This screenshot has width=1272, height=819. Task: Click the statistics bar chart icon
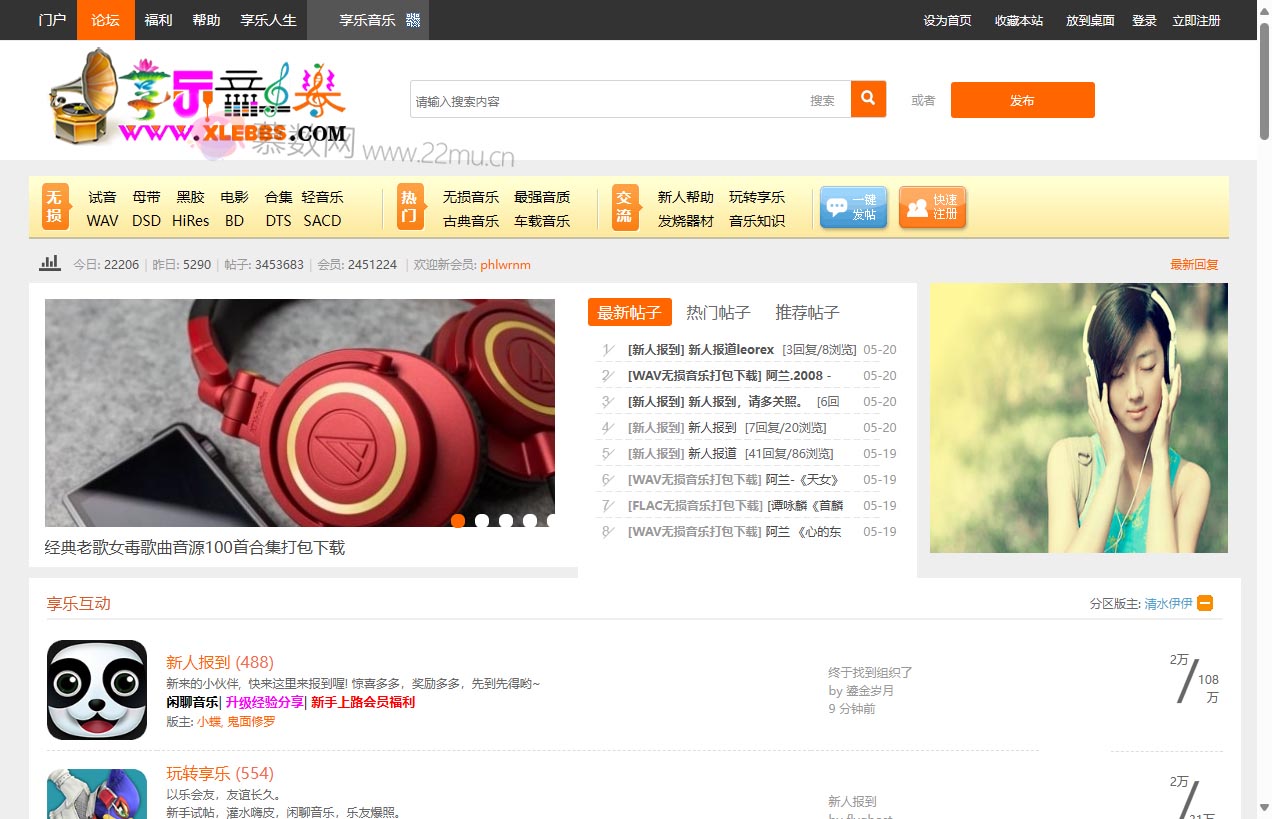[x=50, y=264]
